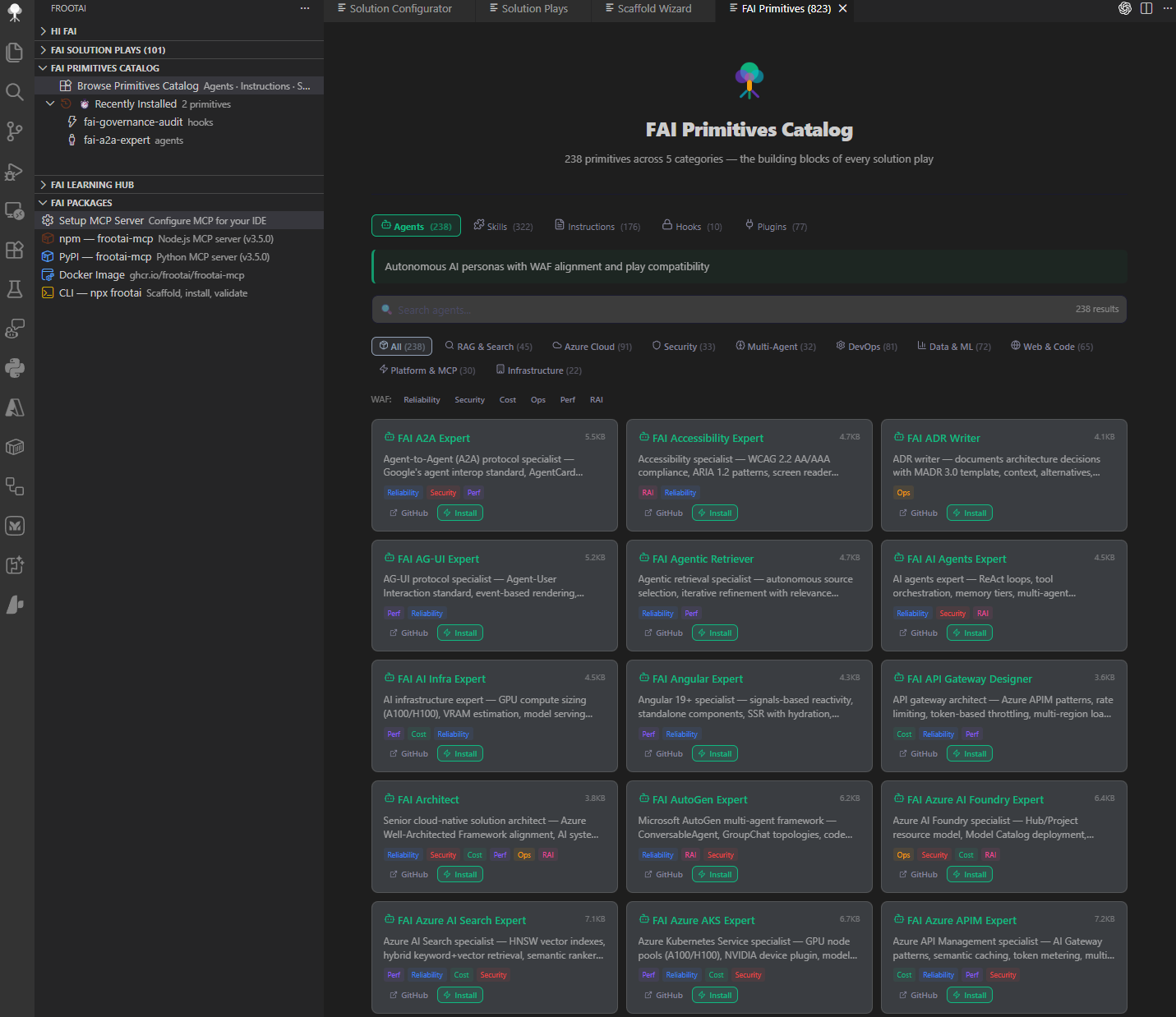
Task: Select the All (238) category chip
Action: [402, 347]
